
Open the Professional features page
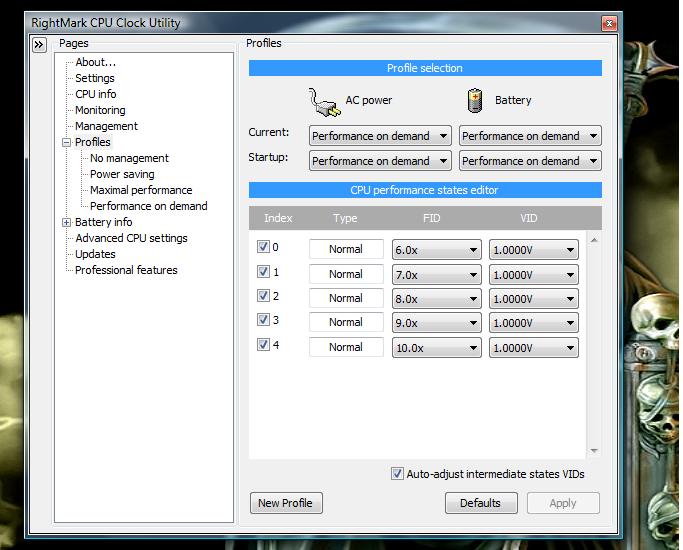126,270
